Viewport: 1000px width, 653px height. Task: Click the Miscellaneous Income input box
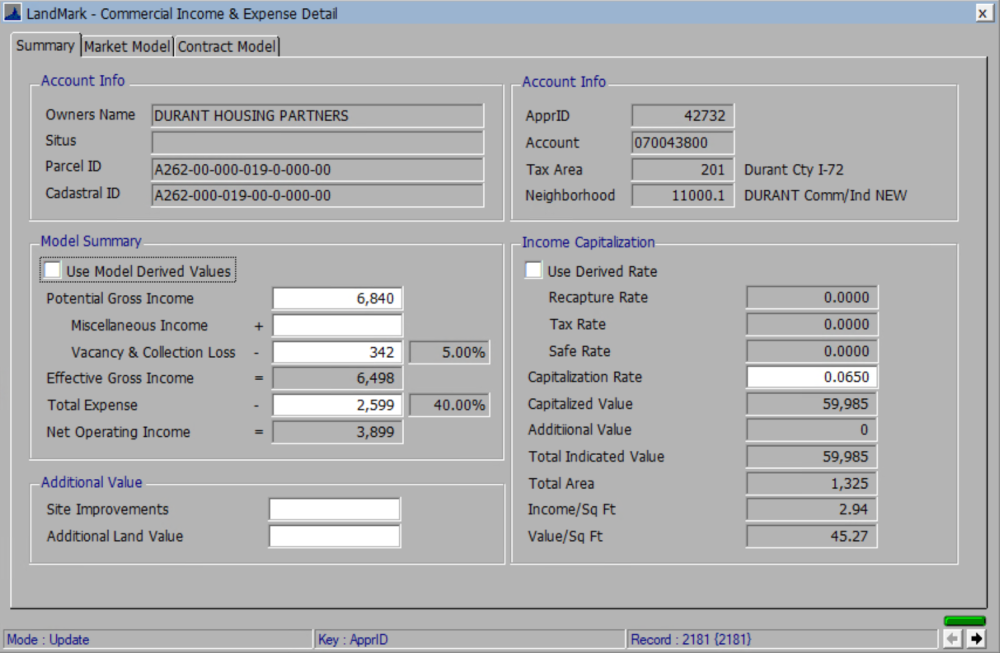pos(336,325)
